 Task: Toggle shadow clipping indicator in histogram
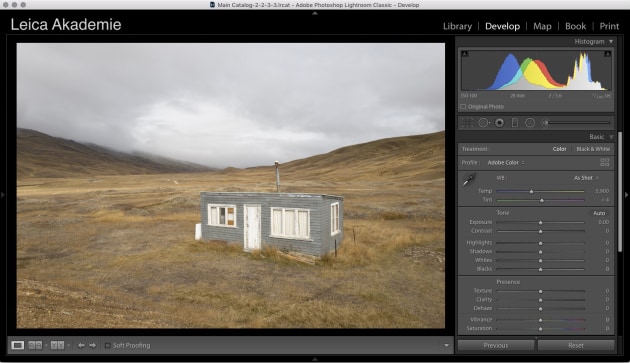pos(464,53)
